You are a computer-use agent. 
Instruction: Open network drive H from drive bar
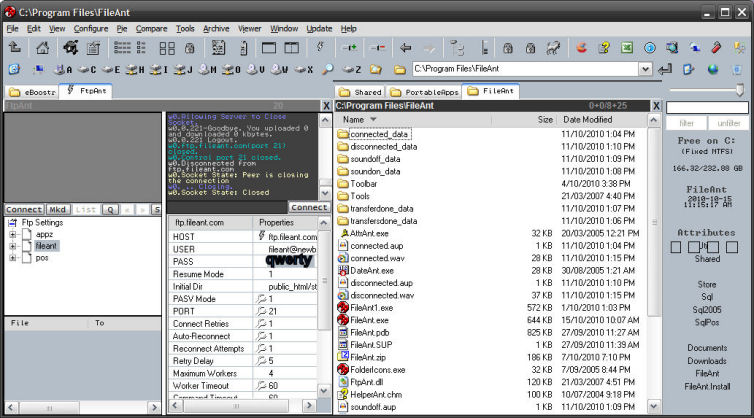135,70
